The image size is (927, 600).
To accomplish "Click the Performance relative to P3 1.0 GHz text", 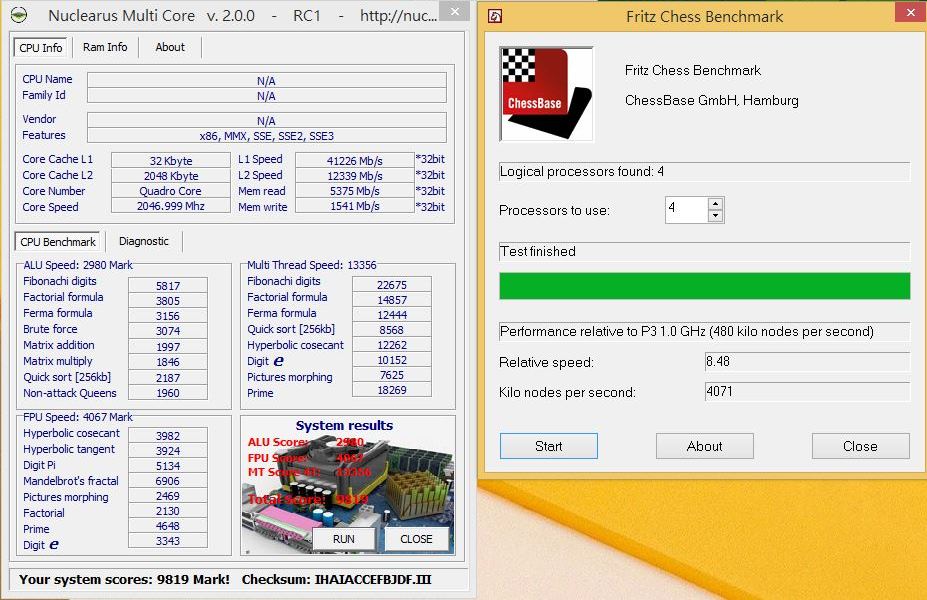I will (687, 331).
